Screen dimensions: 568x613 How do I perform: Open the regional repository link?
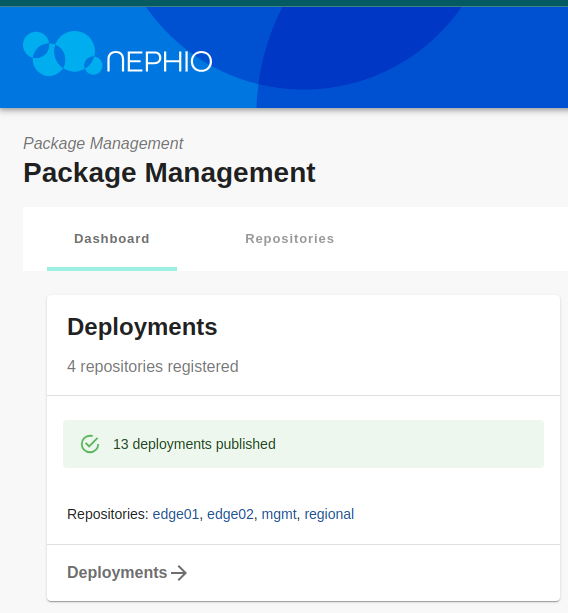coord(329,514)
